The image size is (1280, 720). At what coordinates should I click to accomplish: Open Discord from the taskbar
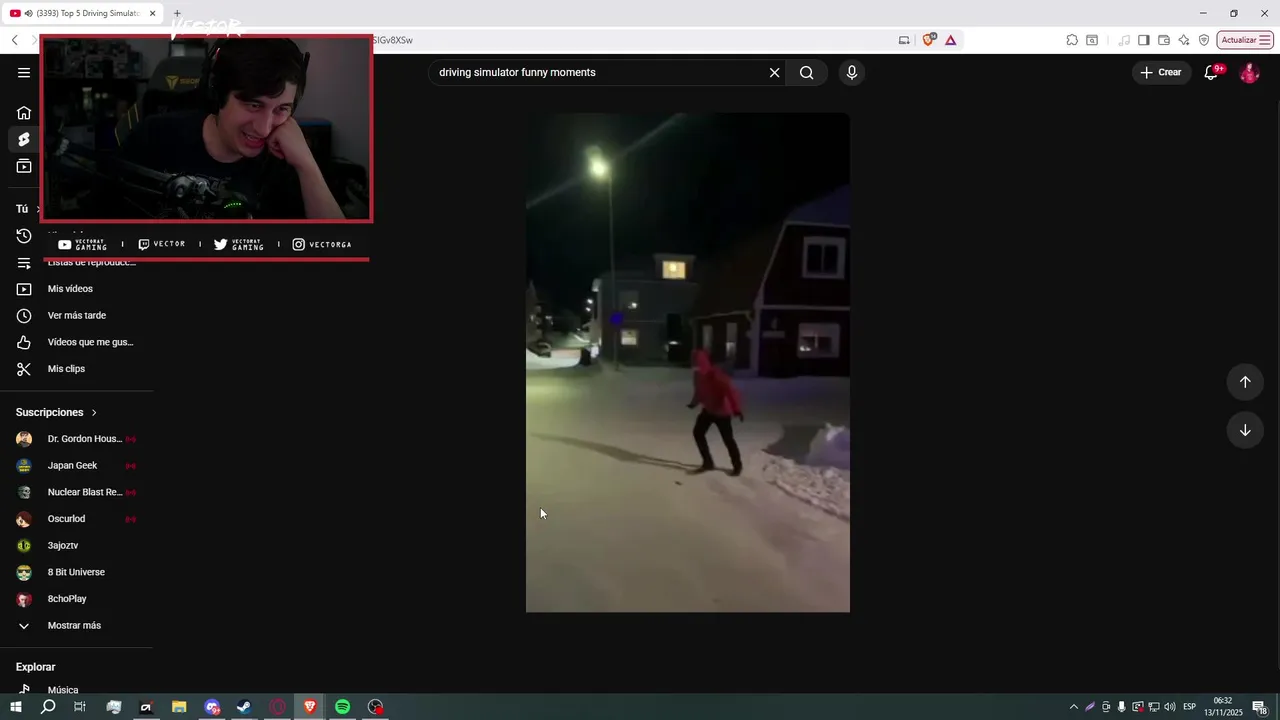212,707
